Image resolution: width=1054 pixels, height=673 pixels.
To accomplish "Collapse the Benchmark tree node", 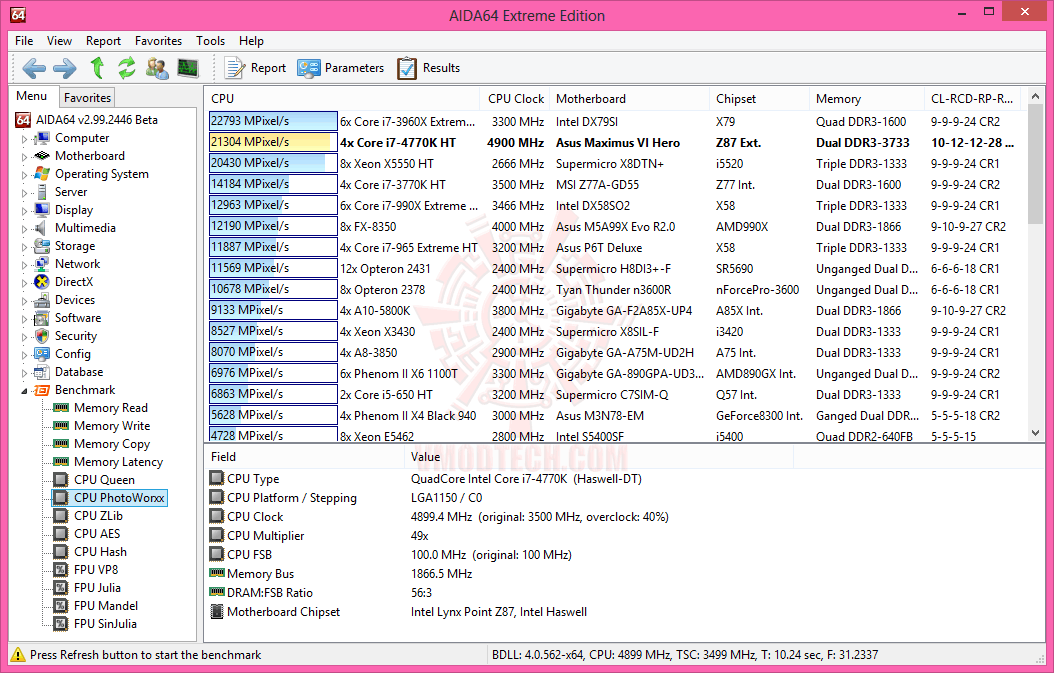I will 25,391.
